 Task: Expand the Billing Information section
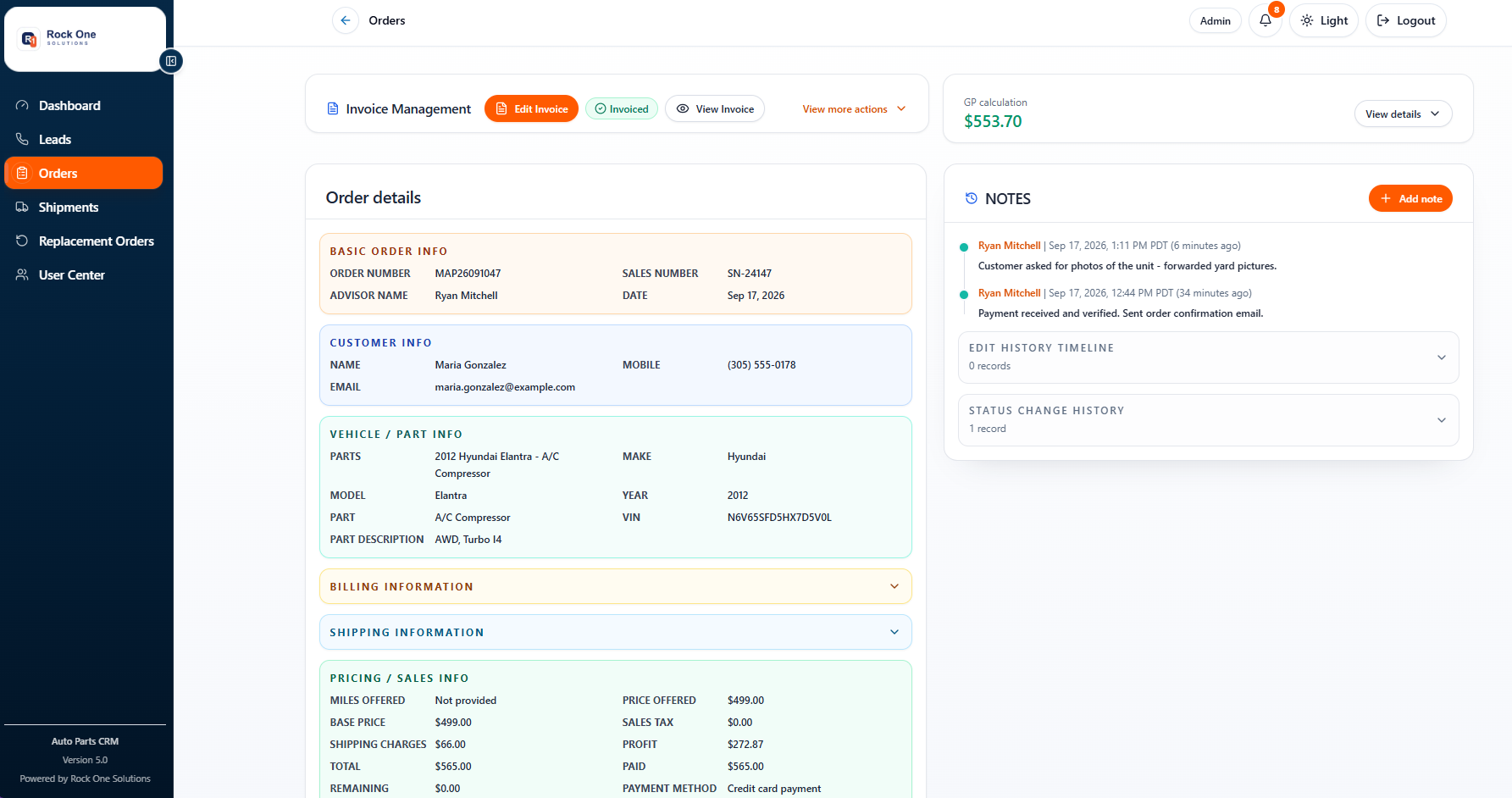(616, 586)
